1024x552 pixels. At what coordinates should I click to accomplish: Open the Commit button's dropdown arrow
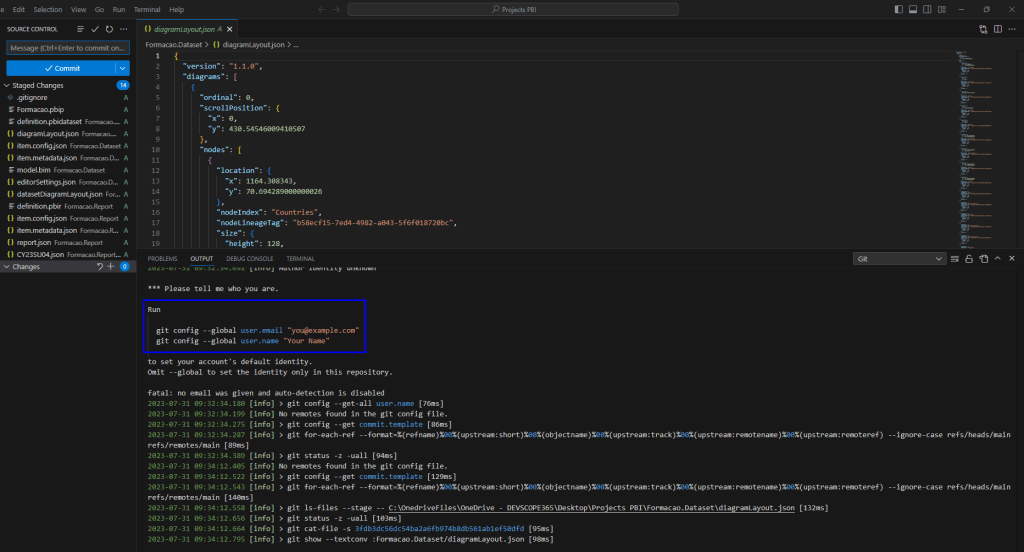(122, 68)
